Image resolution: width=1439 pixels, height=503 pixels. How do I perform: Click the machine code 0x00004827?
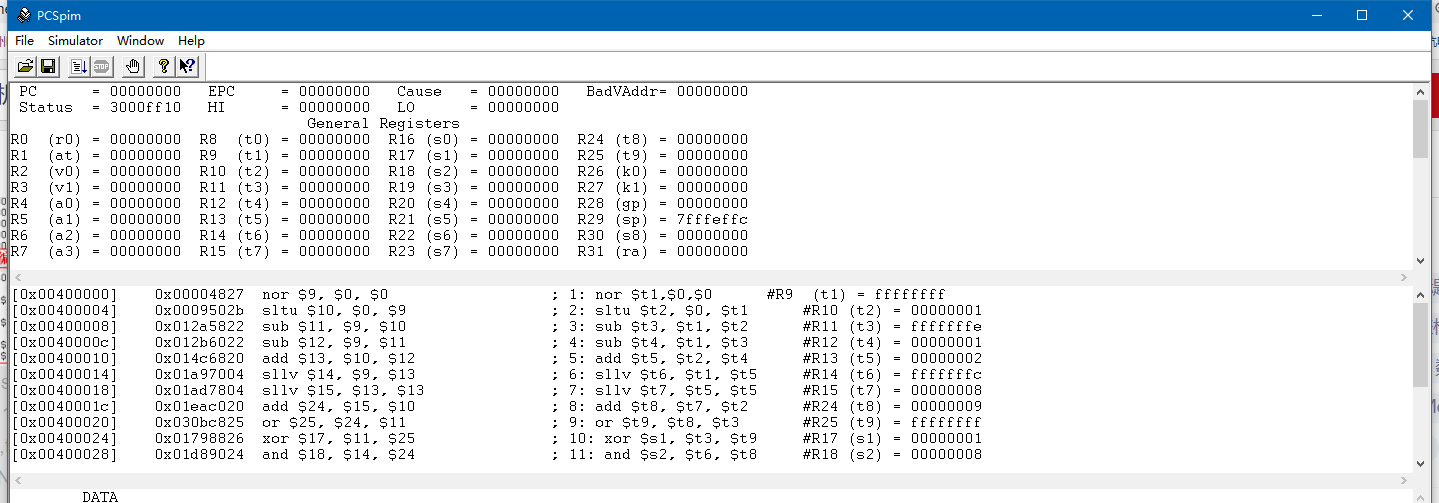(200, 295)
